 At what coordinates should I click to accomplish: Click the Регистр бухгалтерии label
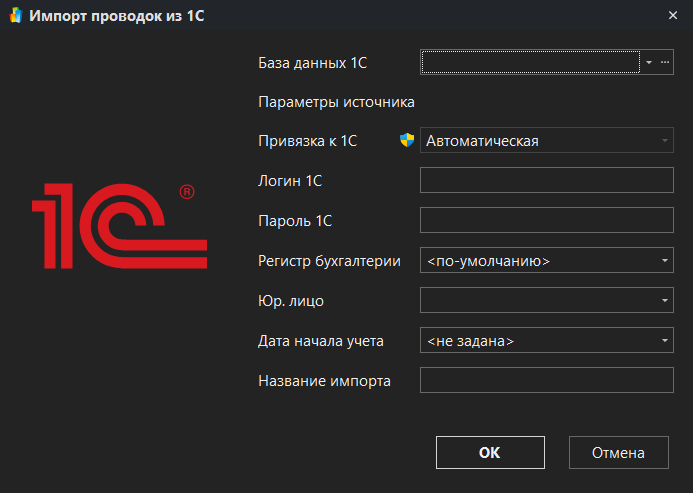tap(329, 261)
